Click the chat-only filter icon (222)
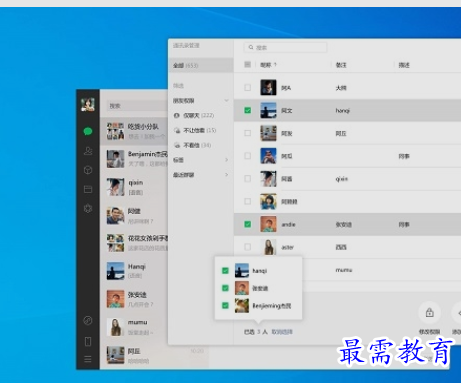The height and width of the screenshot is (383, 461). 177,115
